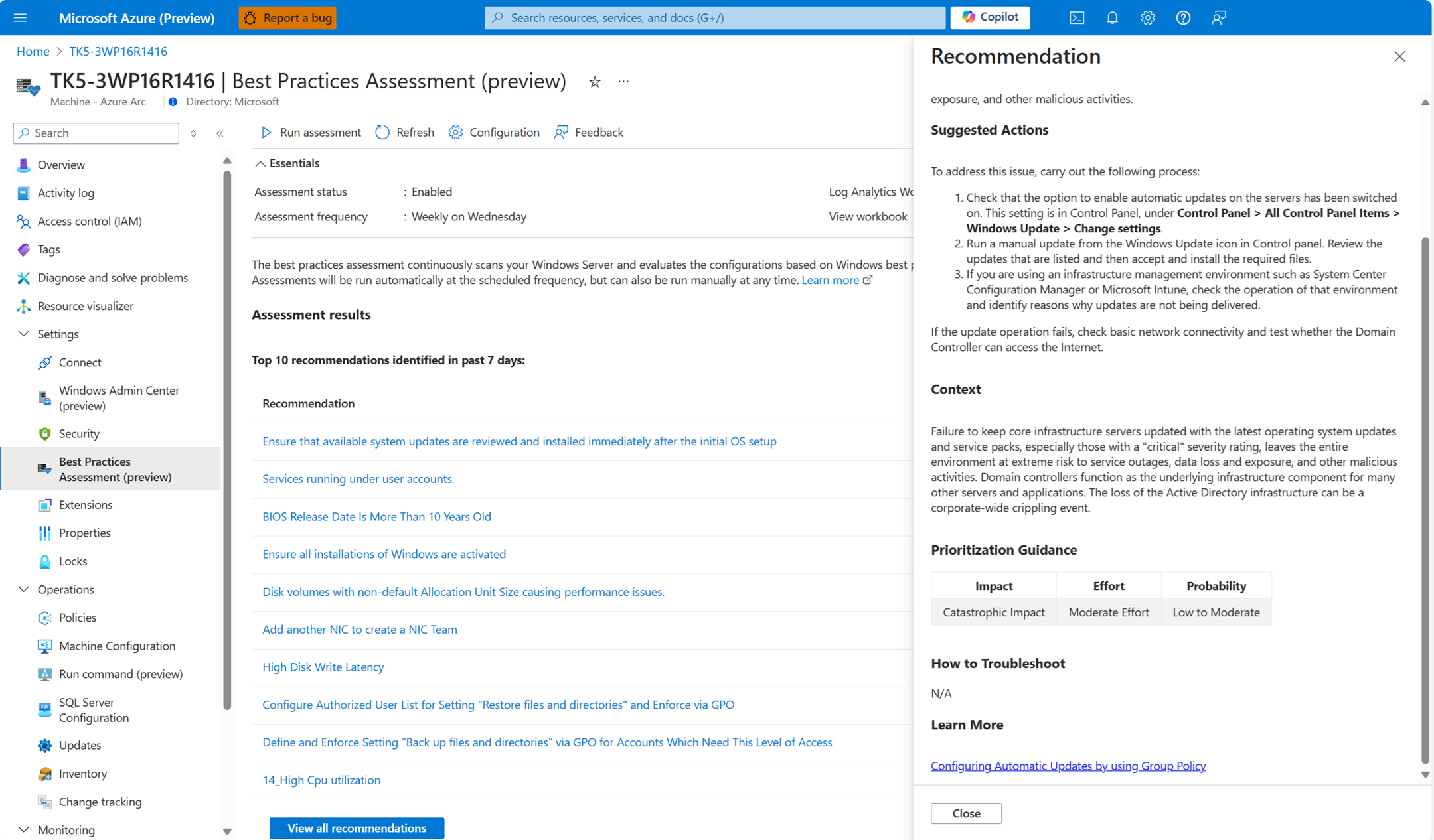Click the Locks padlock icon
Viewport: 1434px width, 840px height.
pyautogui.click(x=44, y=561)
